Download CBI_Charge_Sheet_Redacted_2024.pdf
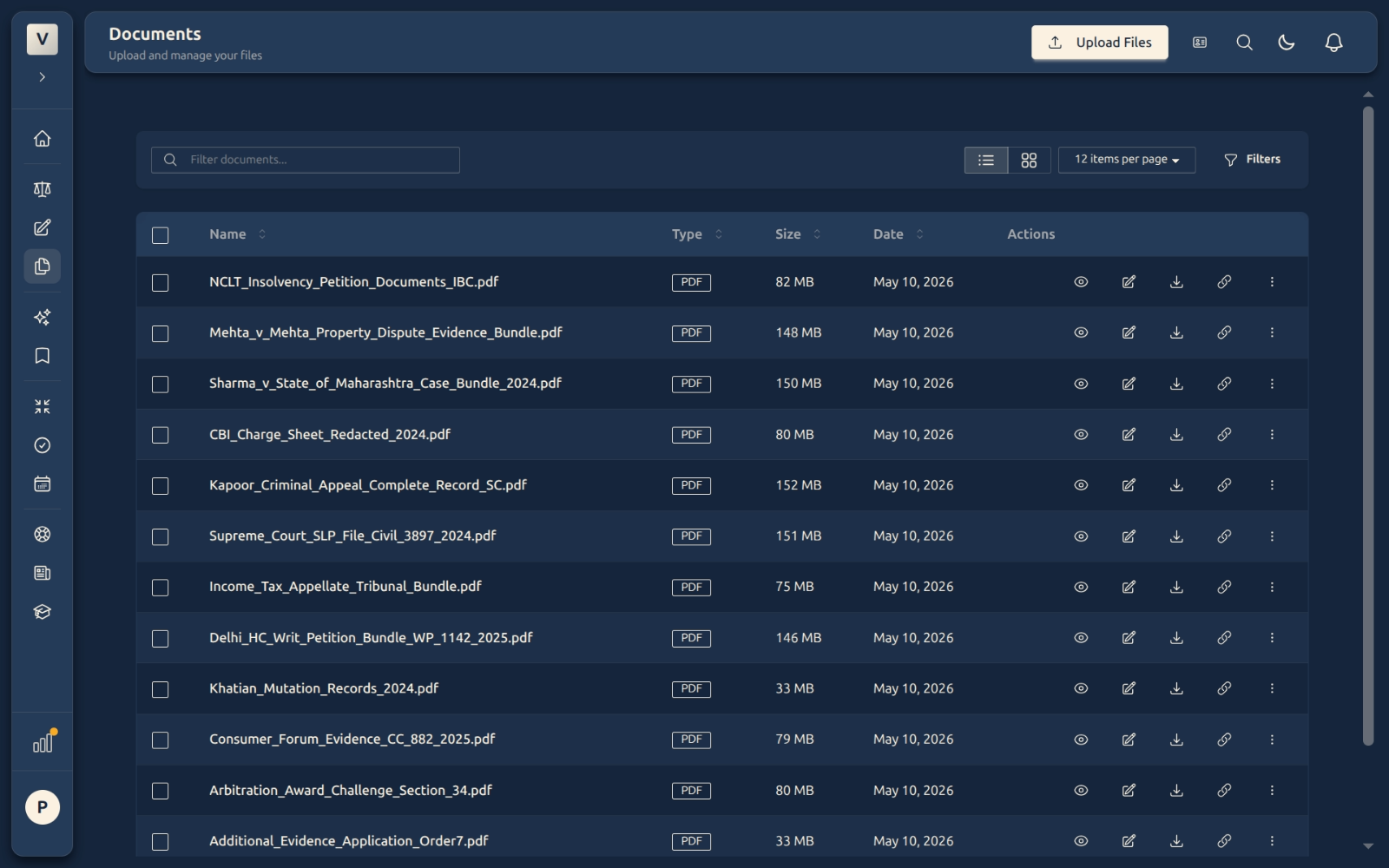This screenshot has width=1389, height=868. tap(1176, 435)
